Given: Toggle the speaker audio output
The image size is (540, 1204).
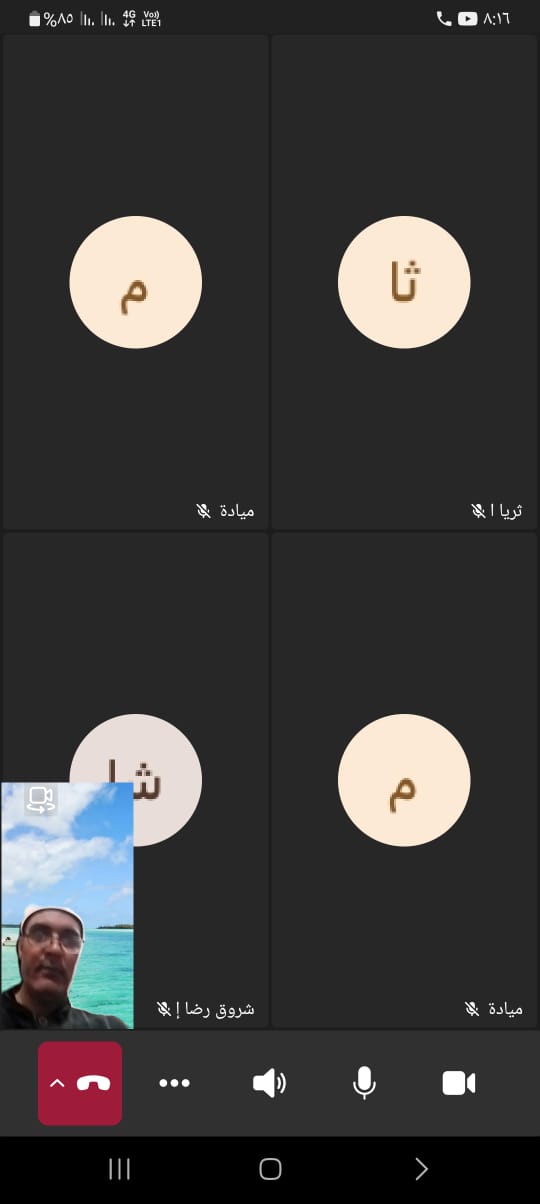Looking at the screenshot, I should click(269, 1083).
